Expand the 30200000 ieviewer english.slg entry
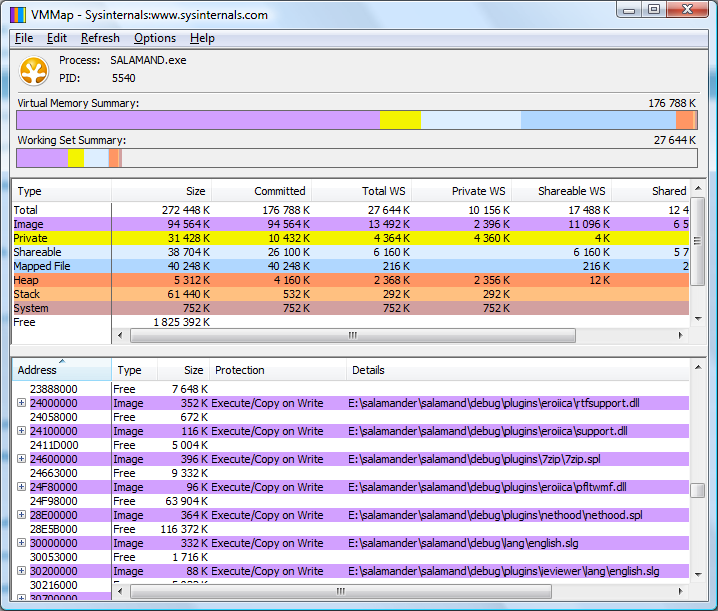718x611 pixels. coord(21,570)
